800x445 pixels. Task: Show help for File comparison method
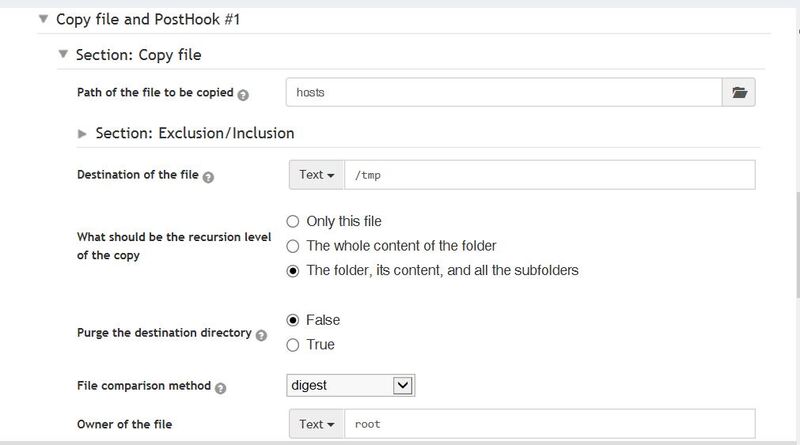220,388
